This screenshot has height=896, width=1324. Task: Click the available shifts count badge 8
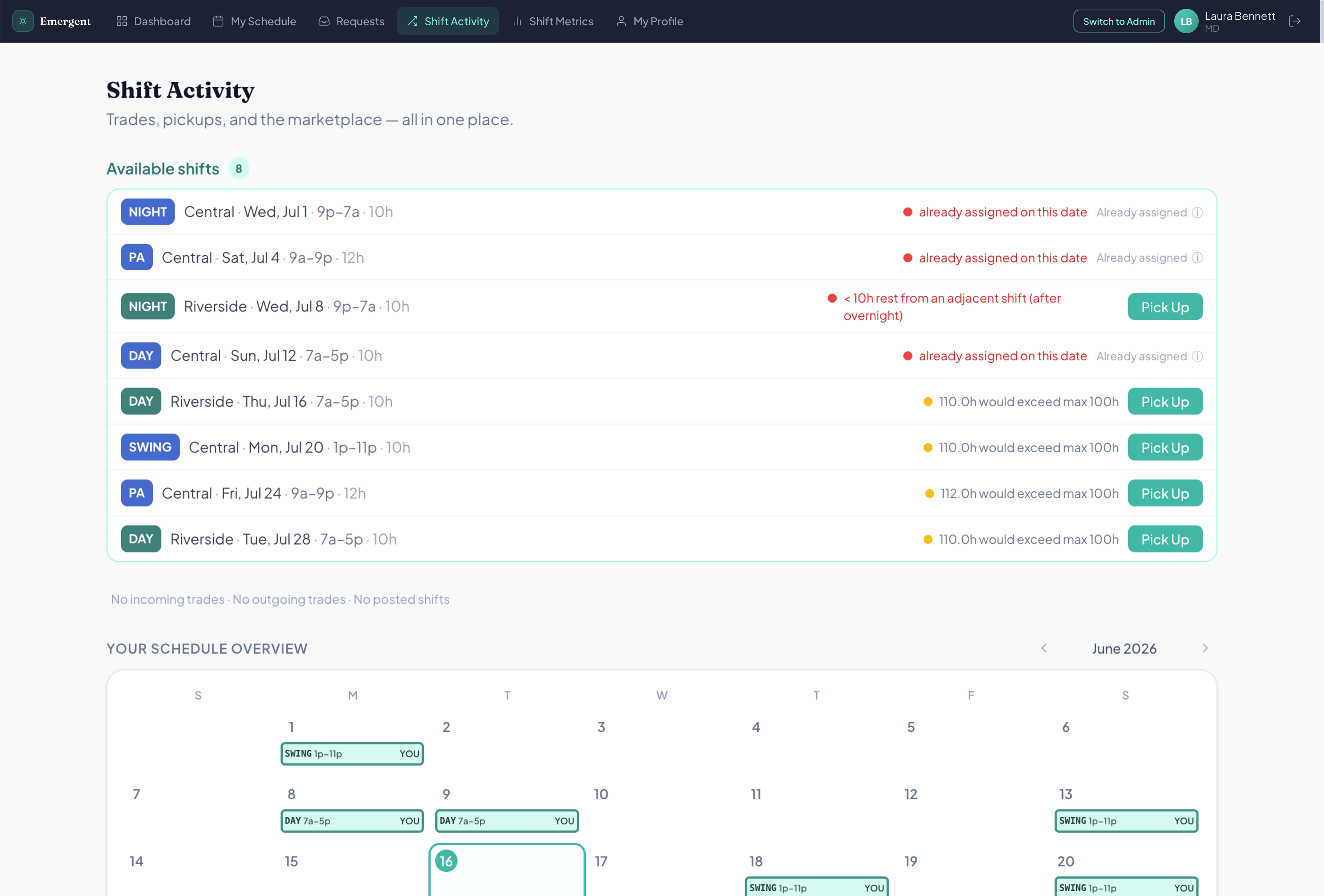(239, 168)
